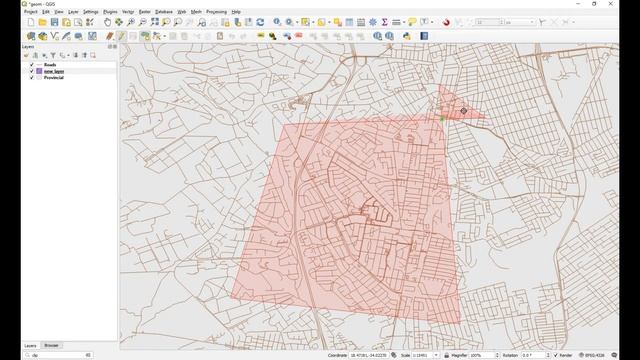Screen dimensions: 640x360
Task: Open the Processing menu
Action: click(216, 12)
